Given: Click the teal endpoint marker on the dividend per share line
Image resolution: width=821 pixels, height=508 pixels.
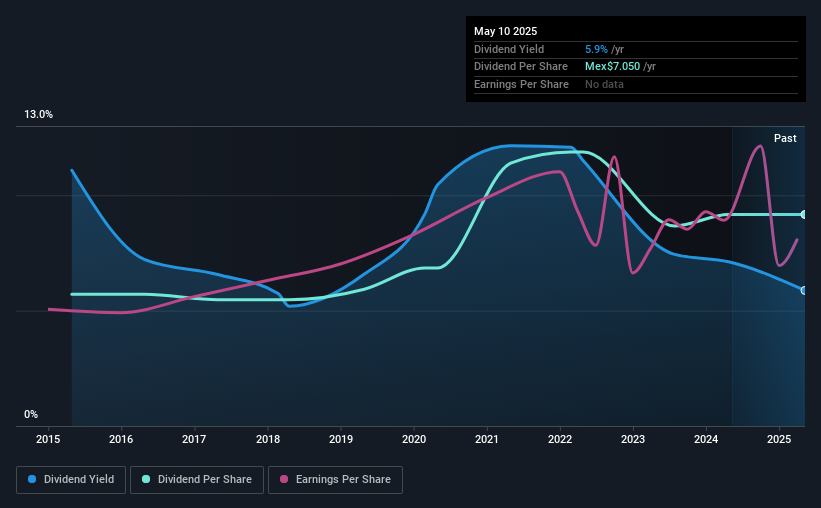Looking at the screenshot, I should click(x=804, y=215).
